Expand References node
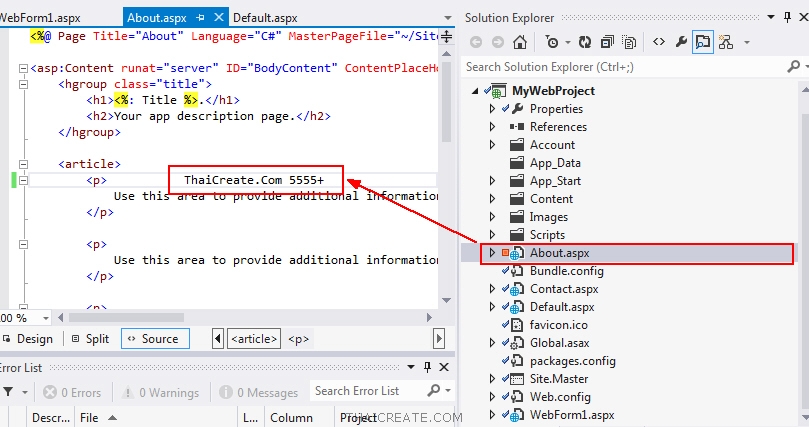This screenshot has height=427, width=809. 492,127
